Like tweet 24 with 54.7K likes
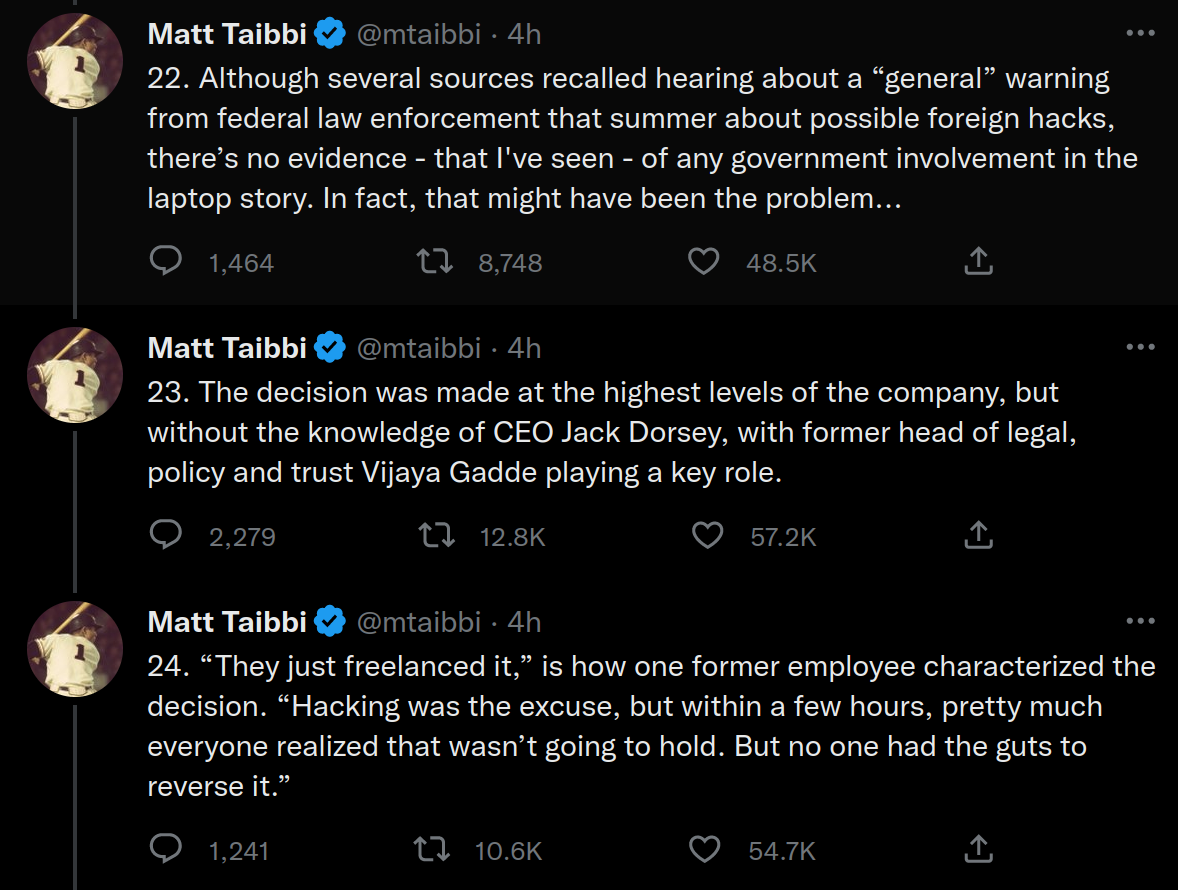 click(x=704, y=849)
